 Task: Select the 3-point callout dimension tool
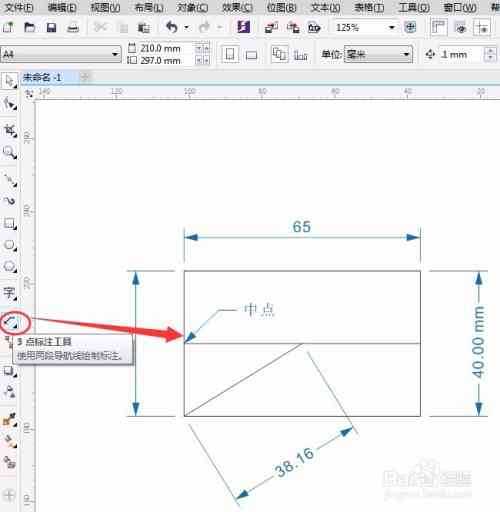[x=12, y=323]
